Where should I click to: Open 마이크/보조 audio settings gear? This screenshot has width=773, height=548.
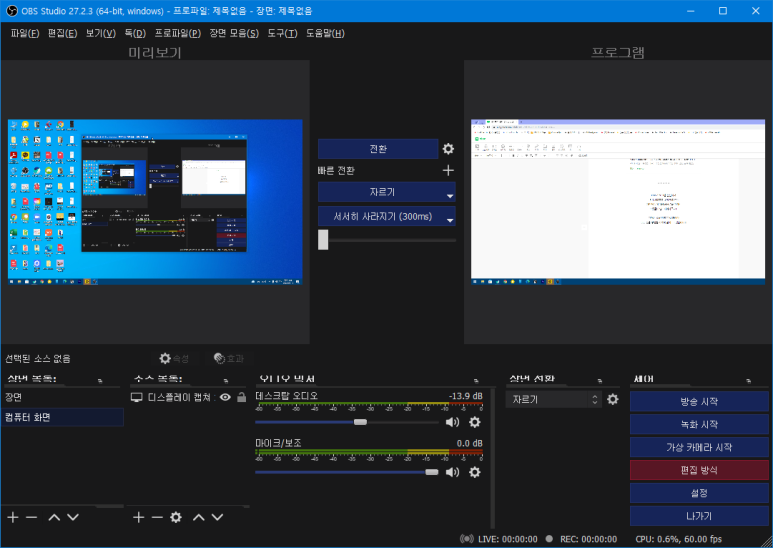(475, 472)
